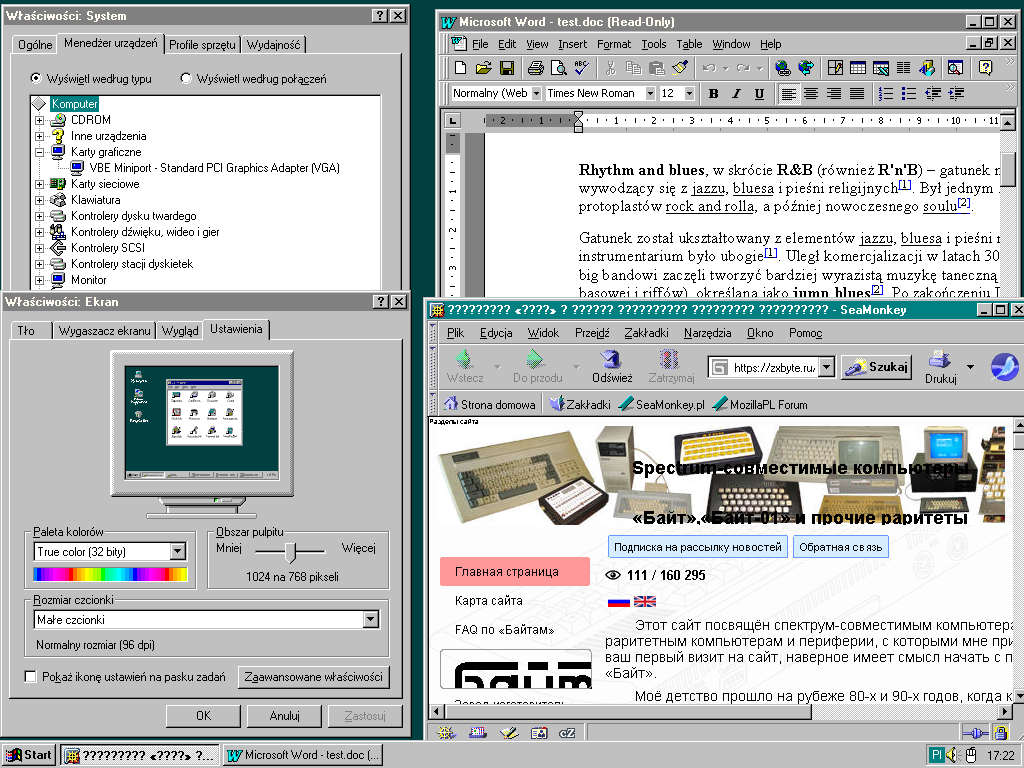Click the Start button on taskbar
Image resolution: width=1024 pixels, height=768 pixels.
coord(29,755)
